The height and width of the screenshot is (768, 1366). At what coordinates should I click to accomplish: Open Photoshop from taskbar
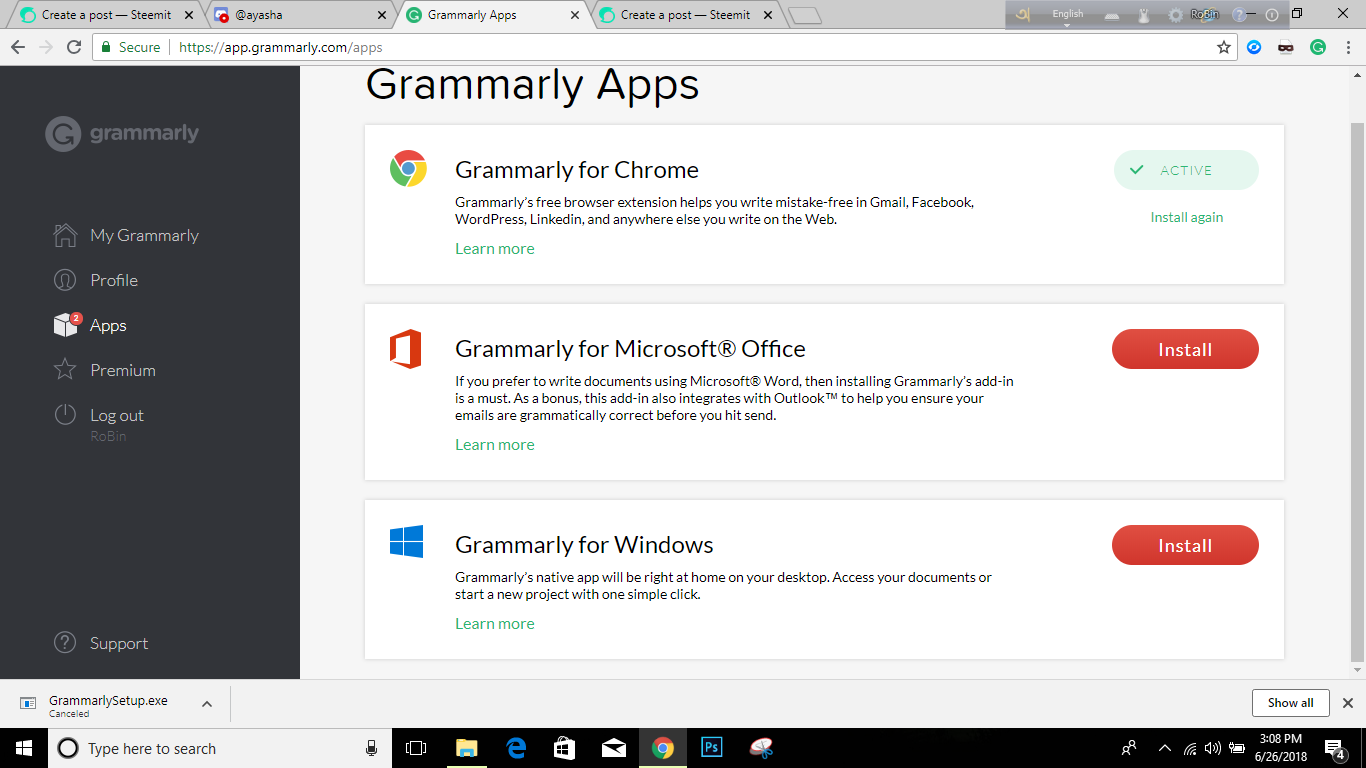[x=712, y=748]
